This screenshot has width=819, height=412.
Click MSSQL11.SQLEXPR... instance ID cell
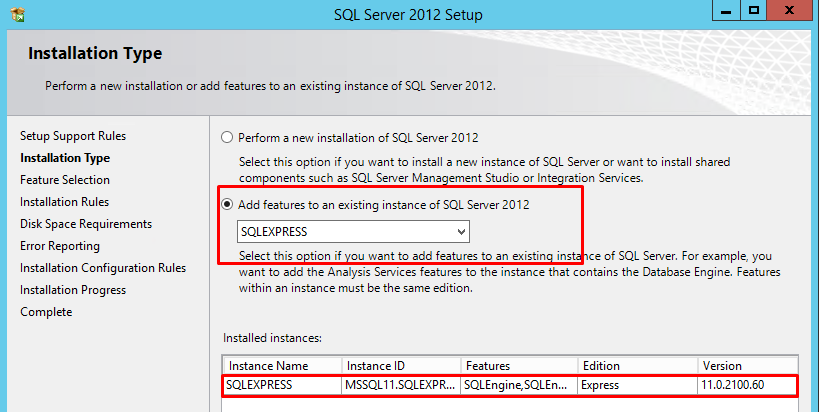(x=401, y=385)
